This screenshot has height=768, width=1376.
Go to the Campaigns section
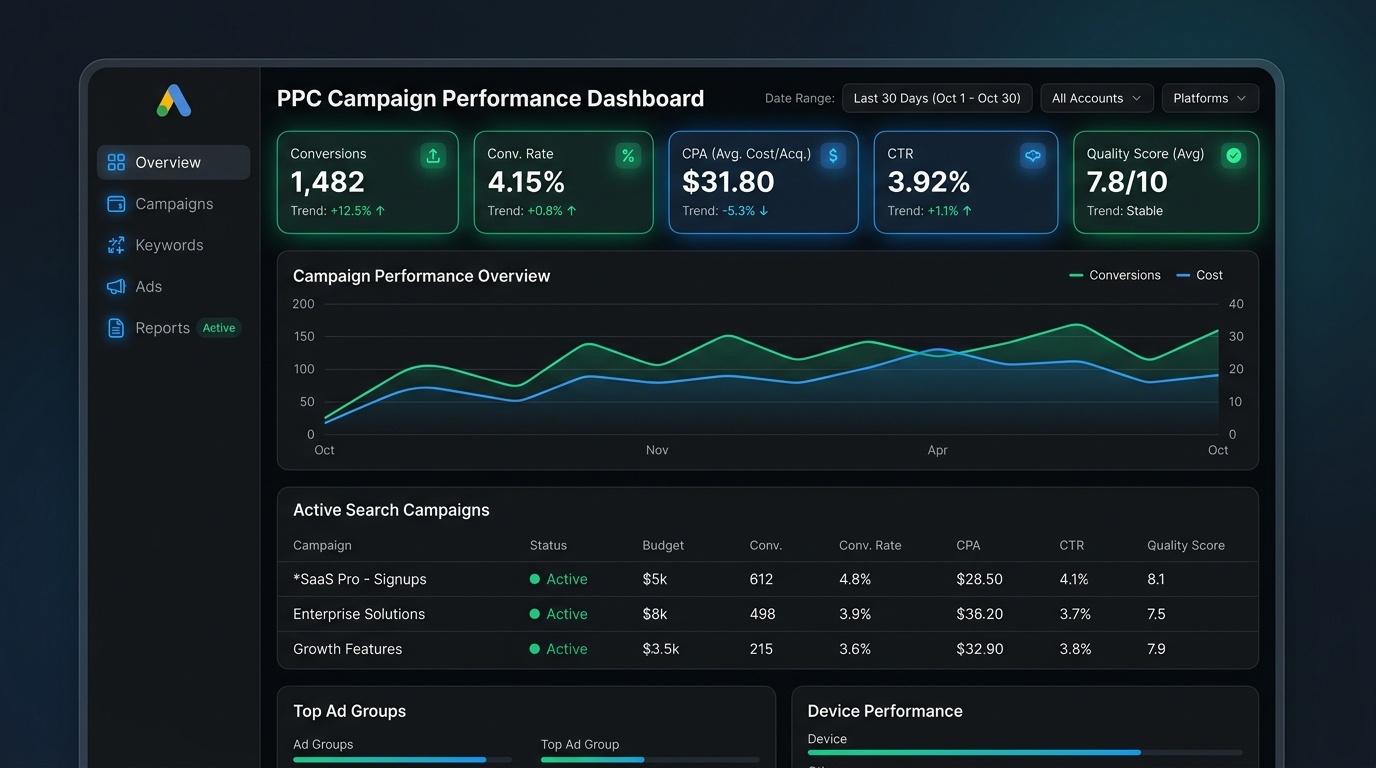pos(174,204)
